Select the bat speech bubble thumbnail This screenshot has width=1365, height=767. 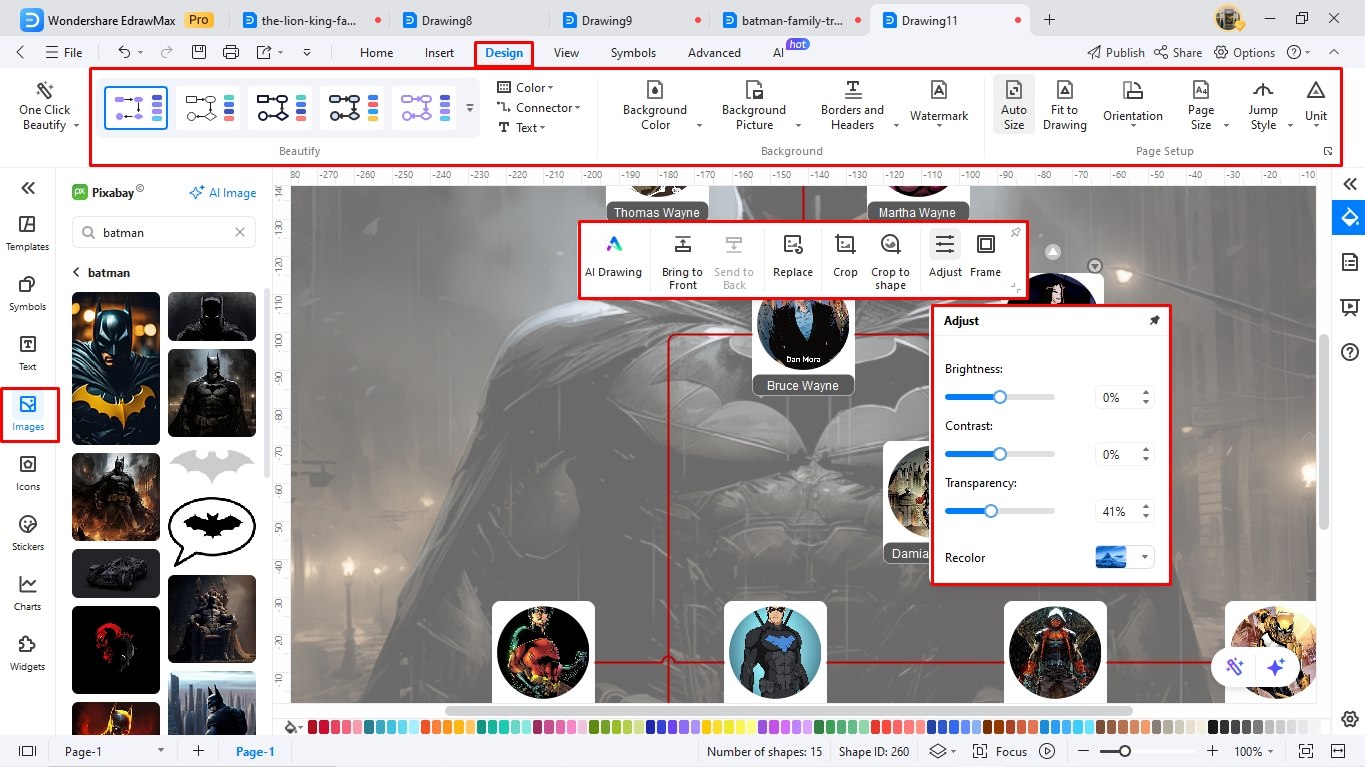coord(212,530)
